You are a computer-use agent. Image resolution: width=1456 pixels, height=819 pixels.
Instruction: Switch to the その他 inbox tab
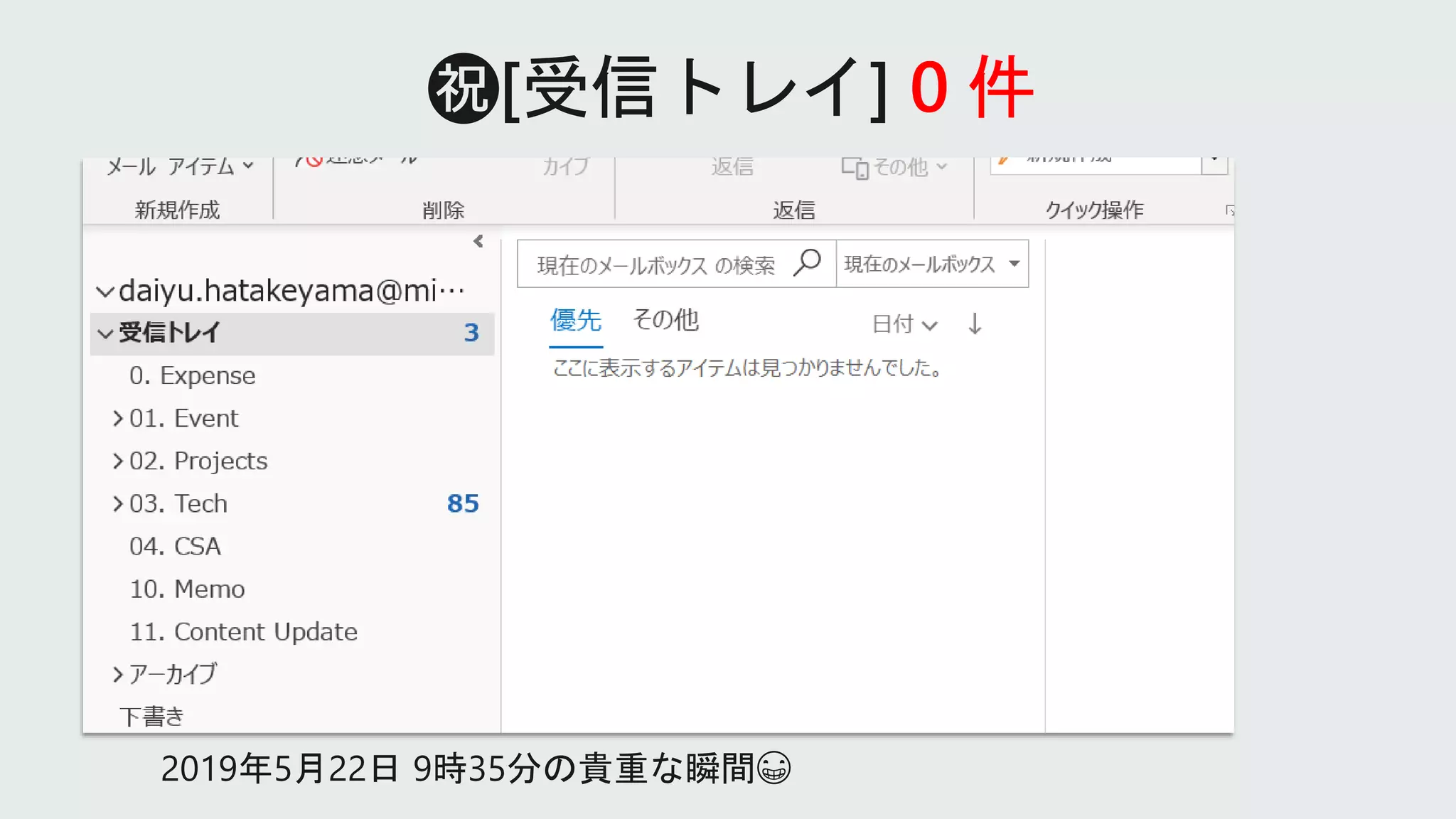(666, 320)
